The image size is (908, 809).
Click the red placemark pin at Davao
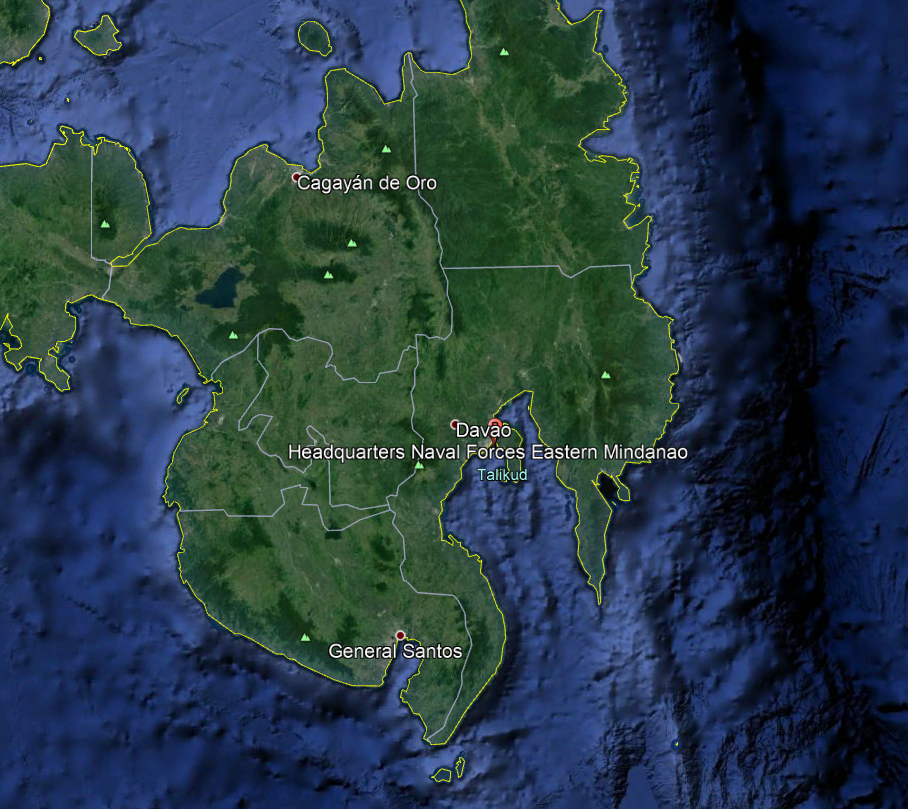pos(495,430)
